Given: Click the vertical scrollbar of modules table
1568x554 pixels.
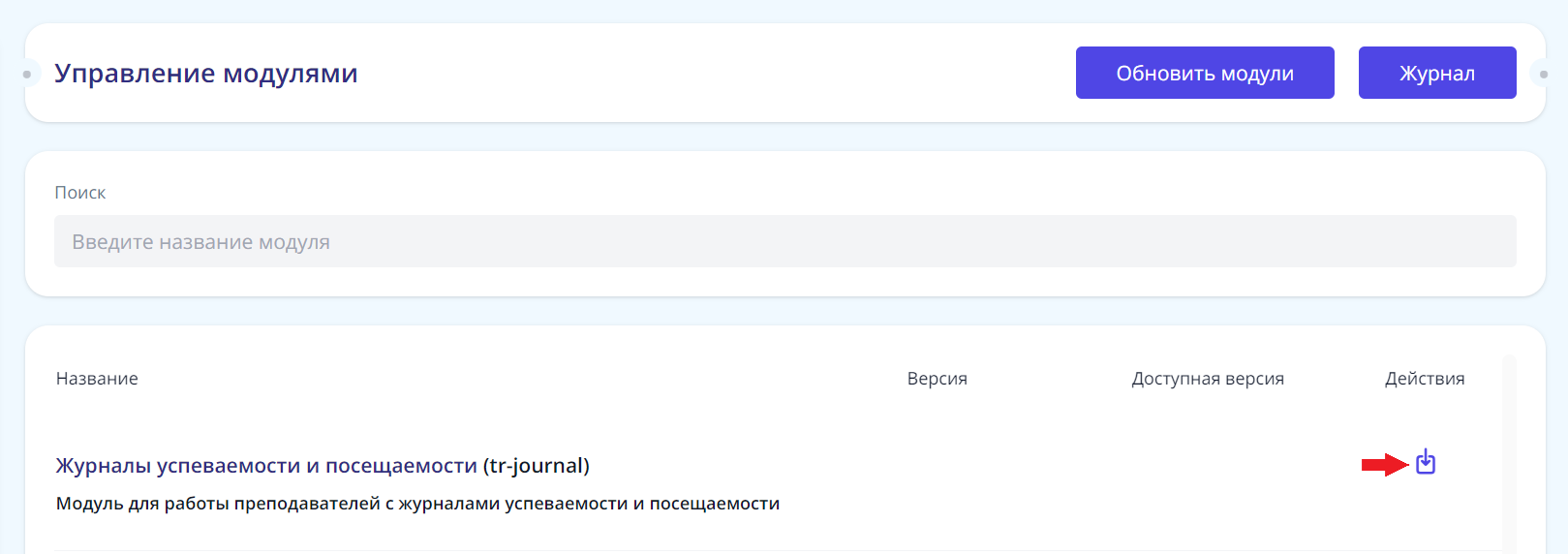Looking at the screenshot, I should click(1508, 455).
